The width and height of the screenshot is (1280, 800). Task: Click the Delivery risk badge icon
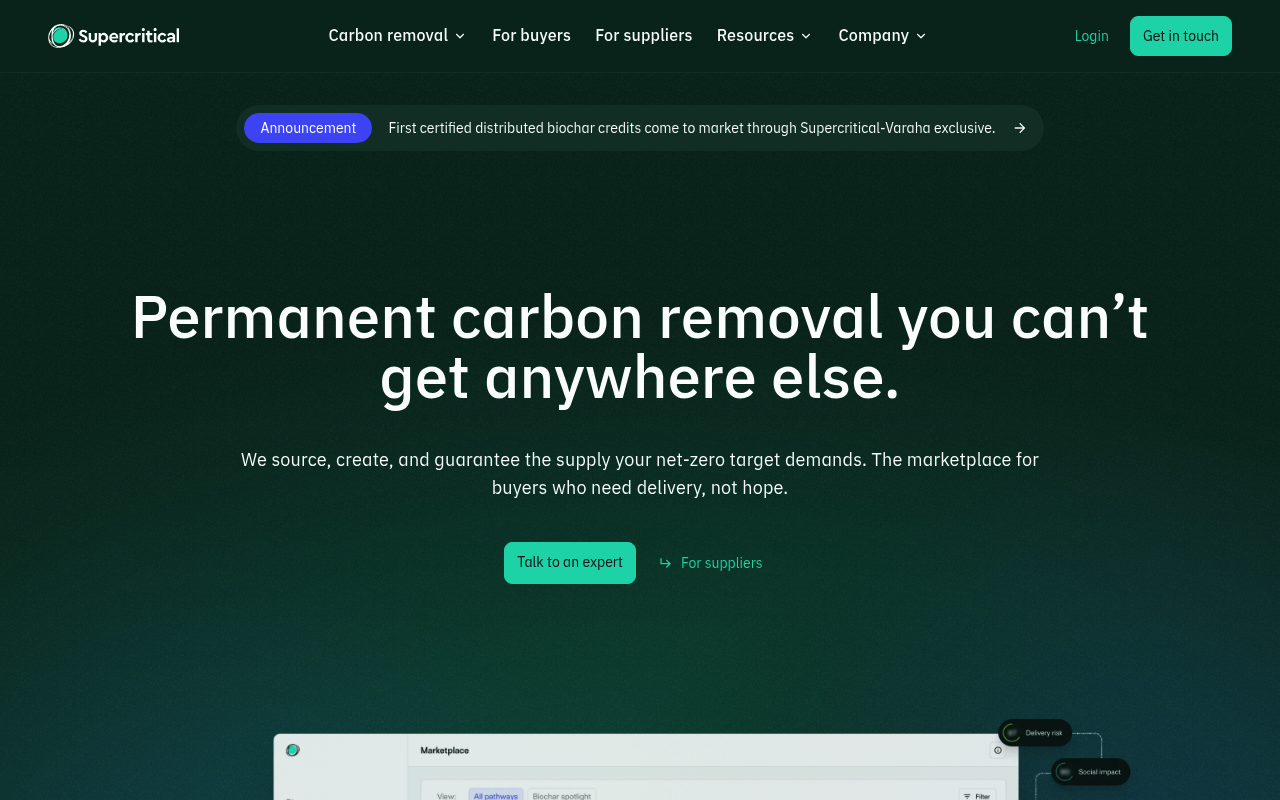click(1012, 733)
